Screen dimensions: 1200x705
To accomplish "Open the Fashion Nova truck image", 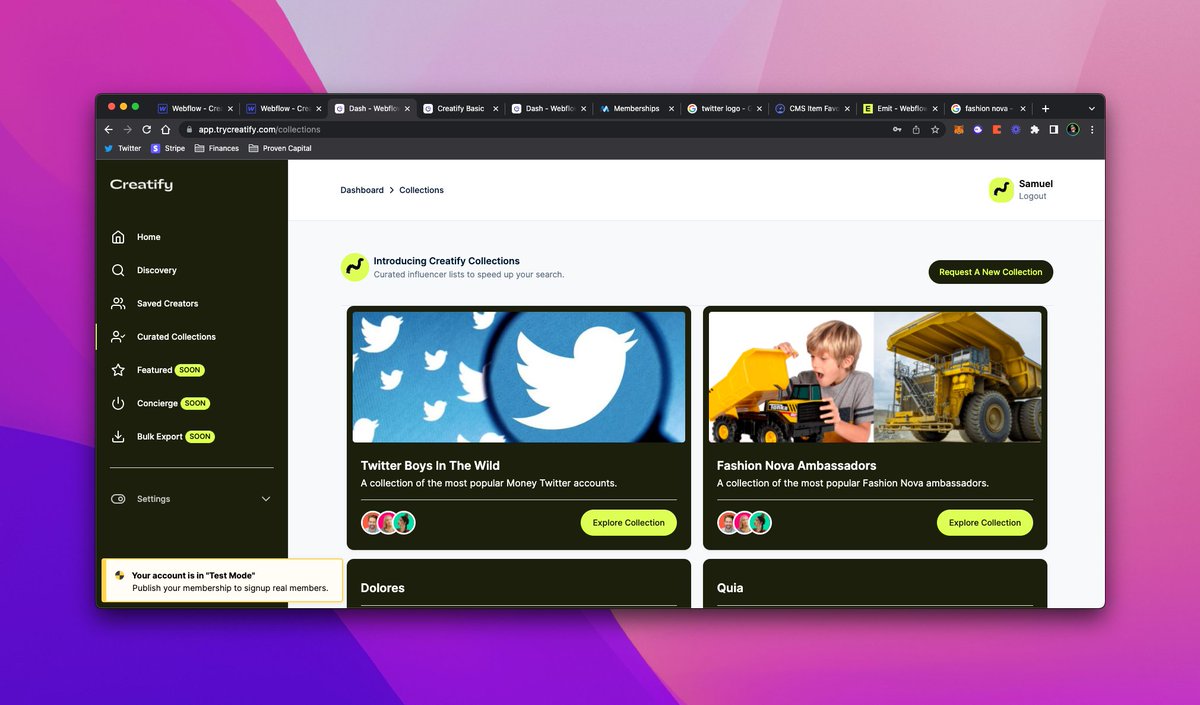I will pyautogui.click(x=875, y=377).
